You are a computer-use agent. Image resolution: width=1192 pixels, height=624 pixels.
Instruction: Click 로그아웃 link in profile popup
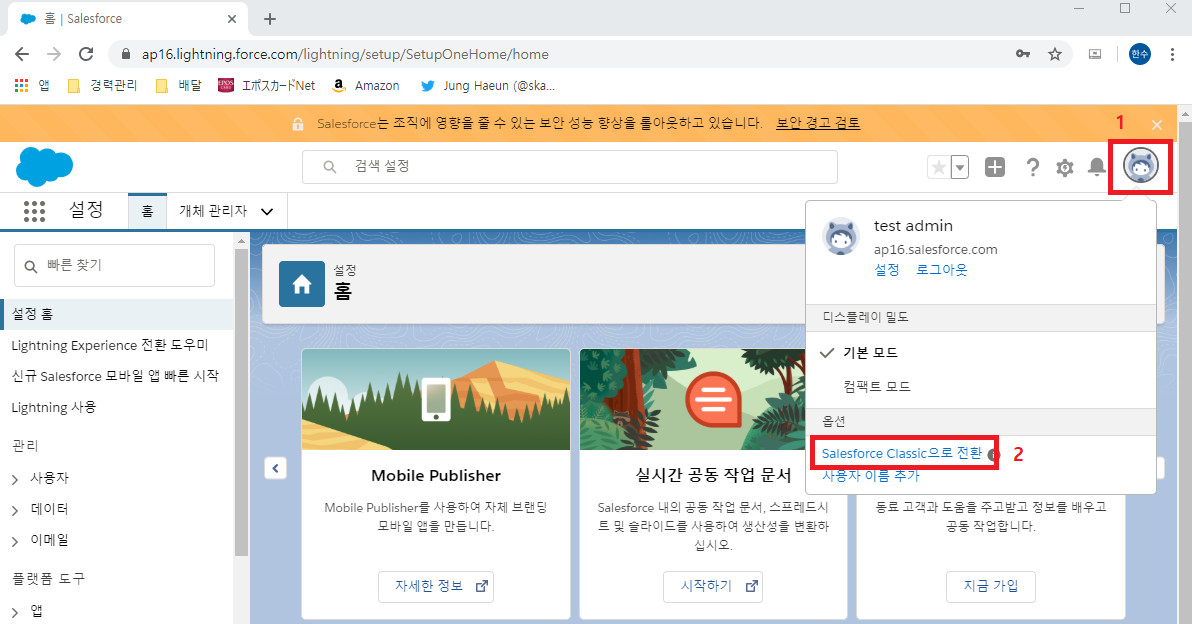(941, 270)
